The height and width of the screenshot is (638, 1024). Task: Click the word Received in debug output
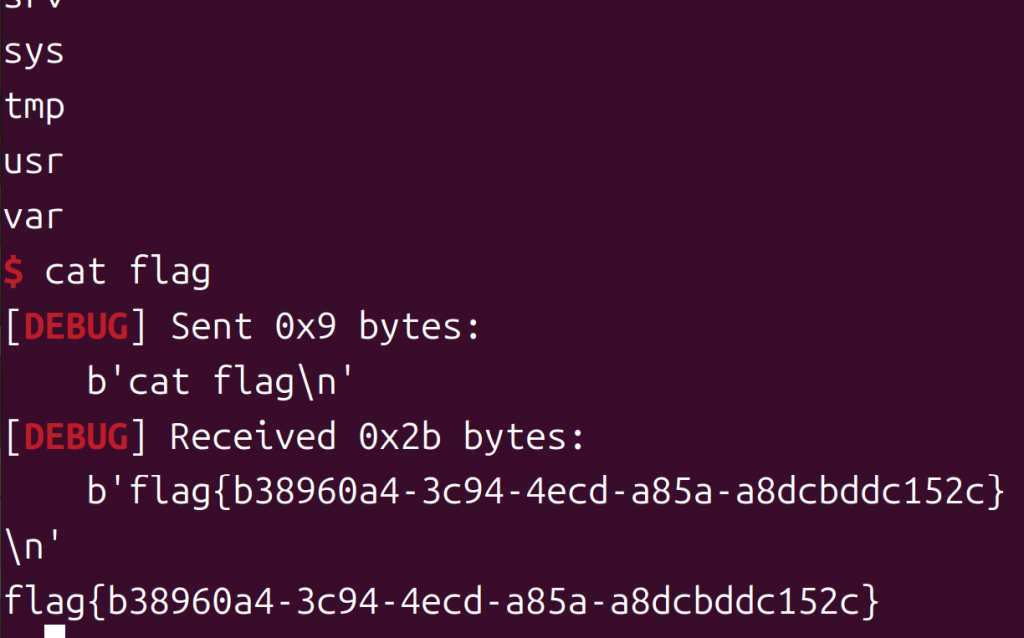point(253,436)
